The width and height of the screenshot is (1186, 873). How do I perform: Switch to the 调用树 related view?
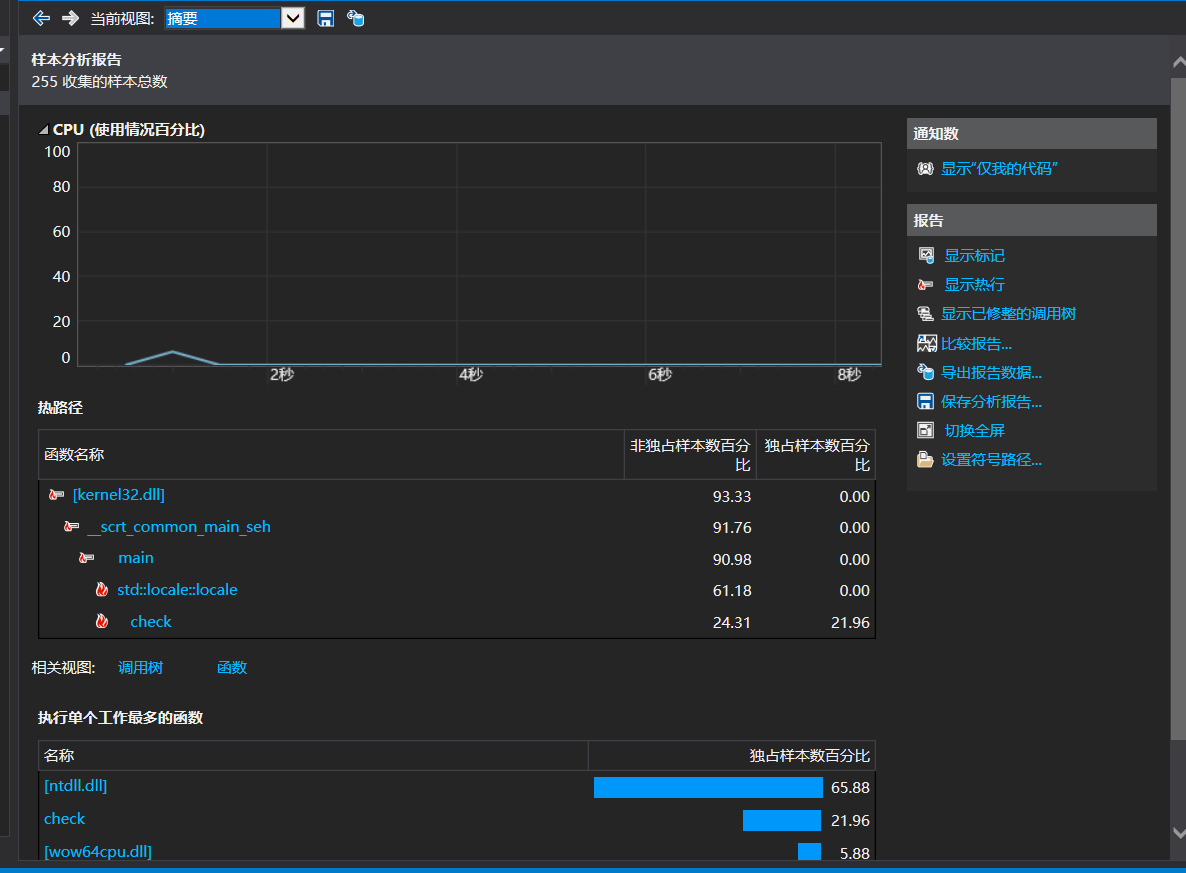coord(141,667)
